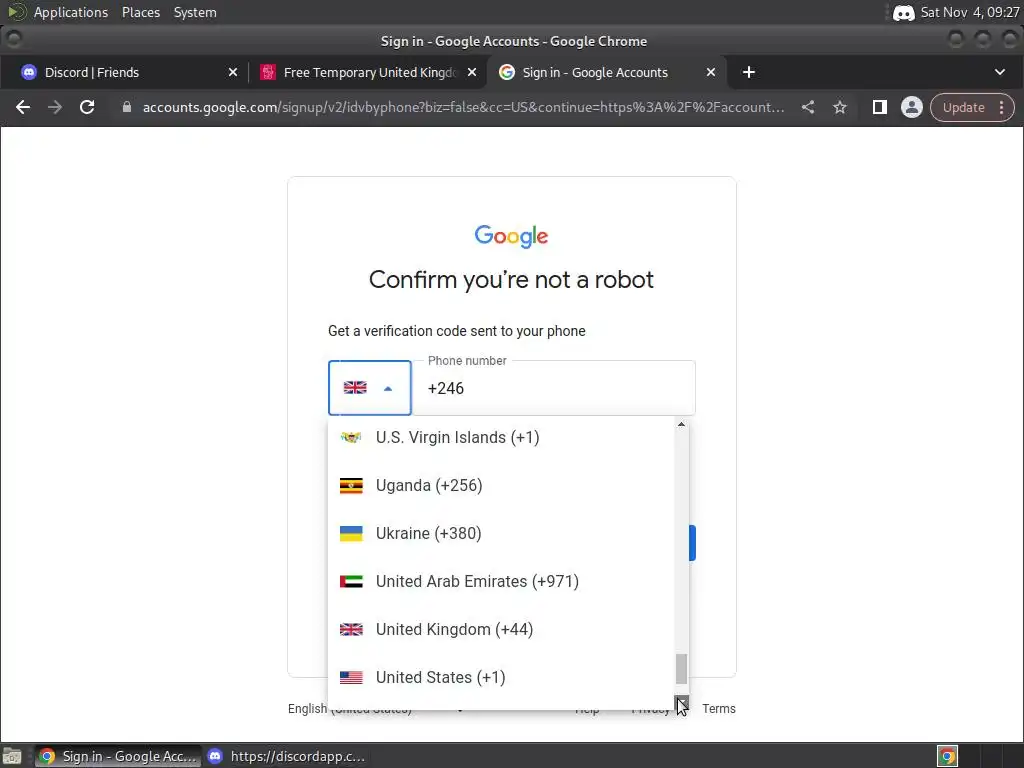Click the country list scrollbar thumb

pos(681,669)
